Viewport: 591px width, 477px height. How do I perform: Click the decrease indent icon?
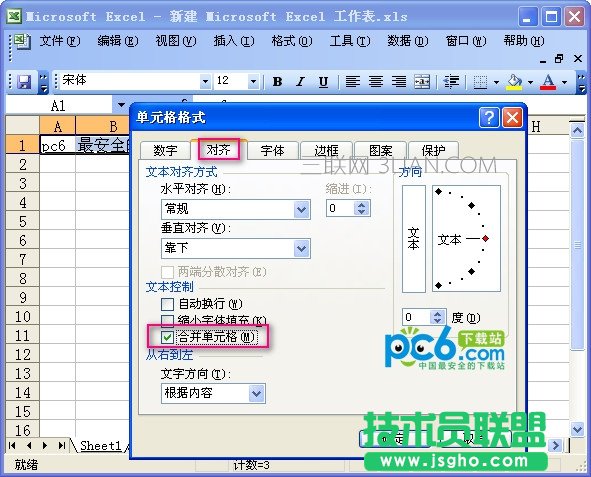pyautogui.click(x=451, y=81)
